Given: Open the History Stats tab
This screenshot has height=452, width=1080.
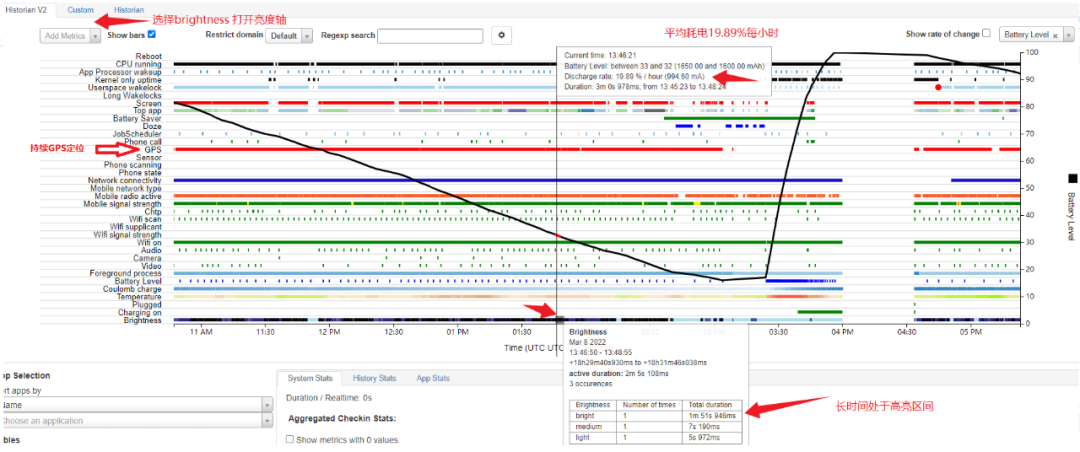Looking at the screenshot, I should click(x=375, y=378).
